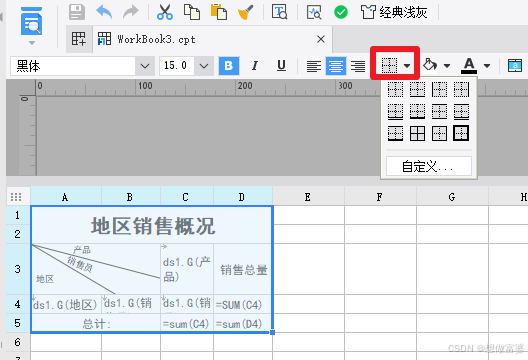This screenshot has width=528, height=360.
Task: Expand the font color dropdown arrow
Action: point(487,66)
